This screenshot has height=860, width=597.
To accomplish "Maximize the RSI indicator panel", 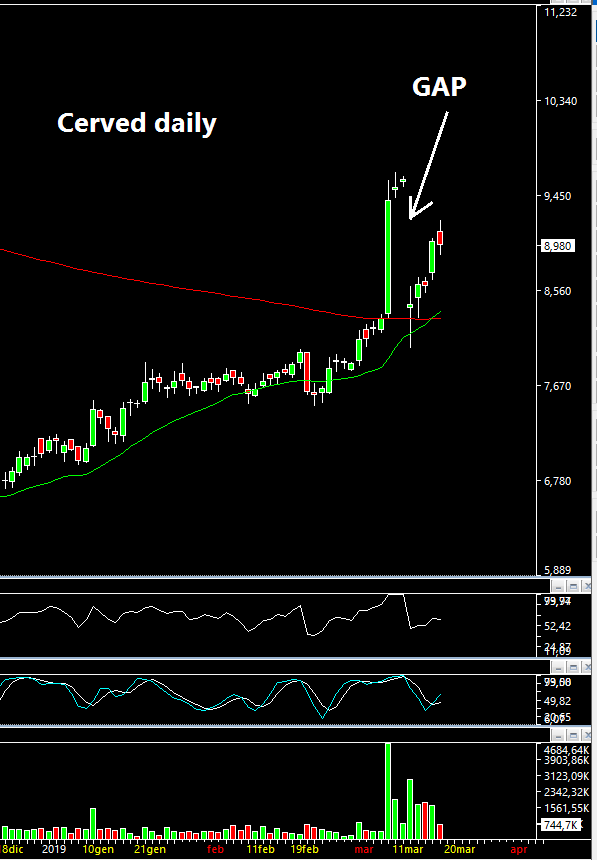I will pyautogui.click(x=573, y=585).
